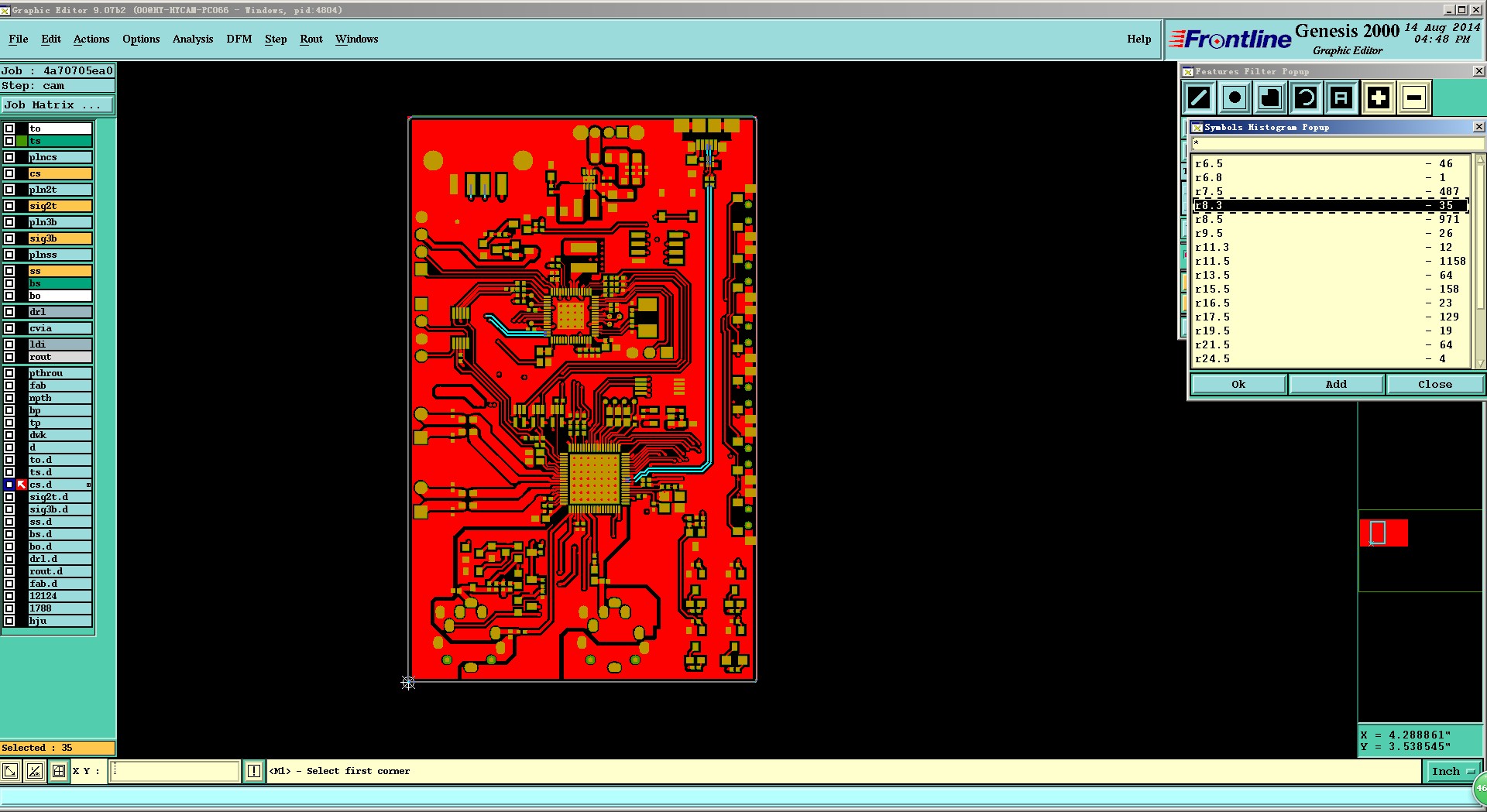1487x812 pixels.
Task: Click the grid snap icon in status bar
Action: click(59, 771)
